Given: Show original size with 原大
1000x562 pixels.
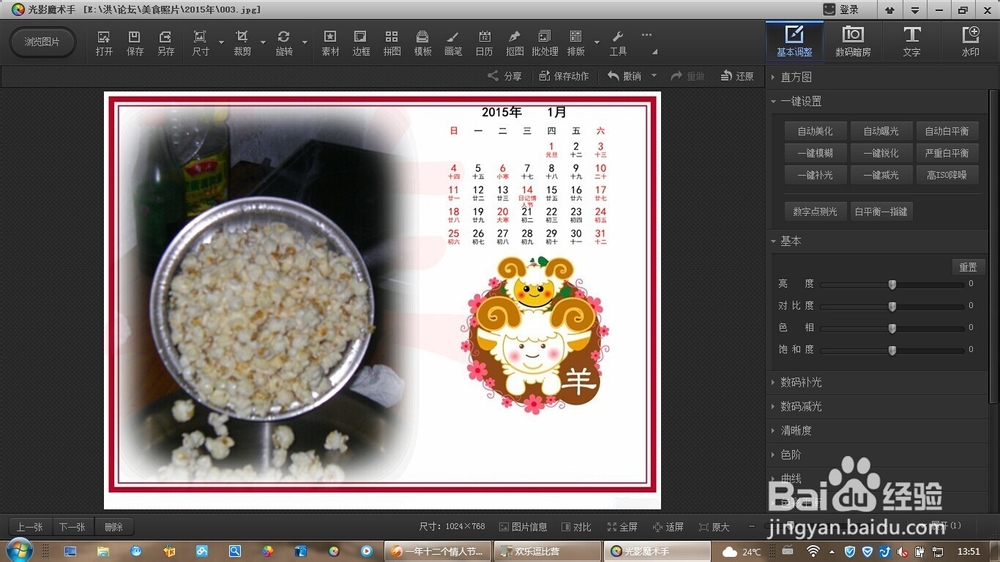Looking at the screenshot, I should coord(714,527).
